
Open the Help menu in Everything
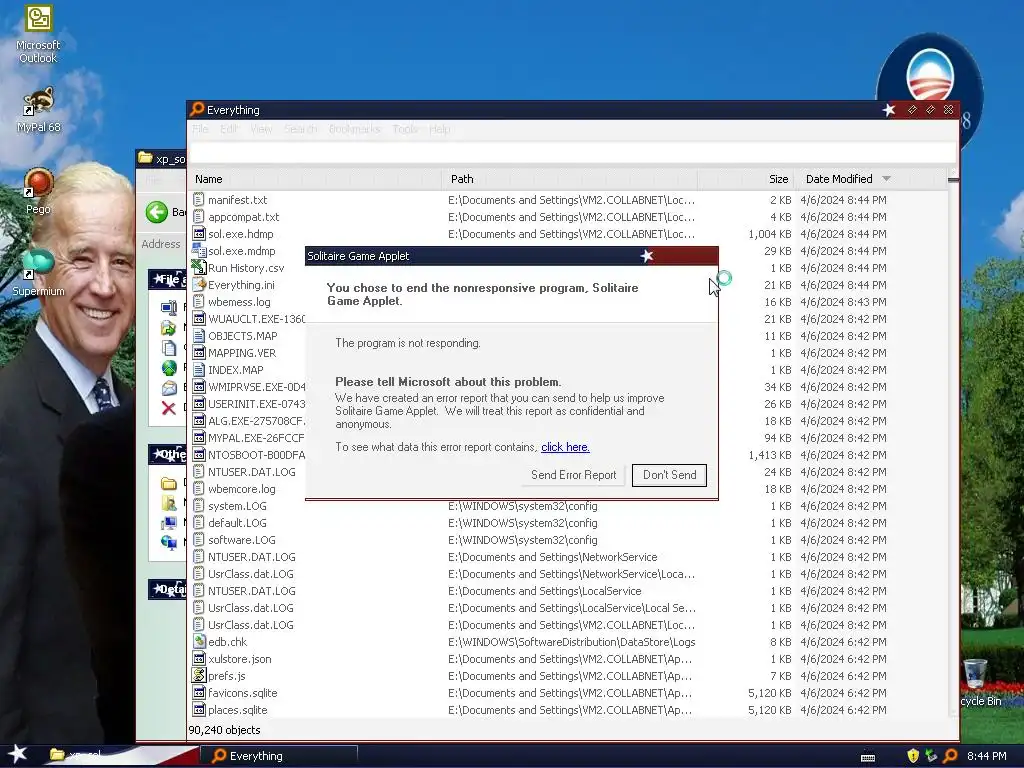click(x=440, y=129)
